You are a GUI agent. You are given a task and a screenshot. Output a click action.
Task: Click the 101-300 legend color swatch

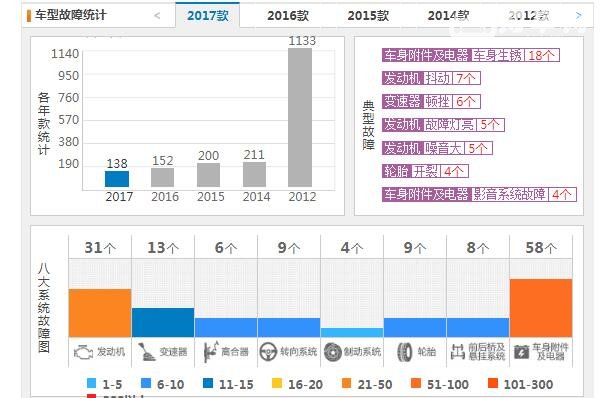[493, 383]
